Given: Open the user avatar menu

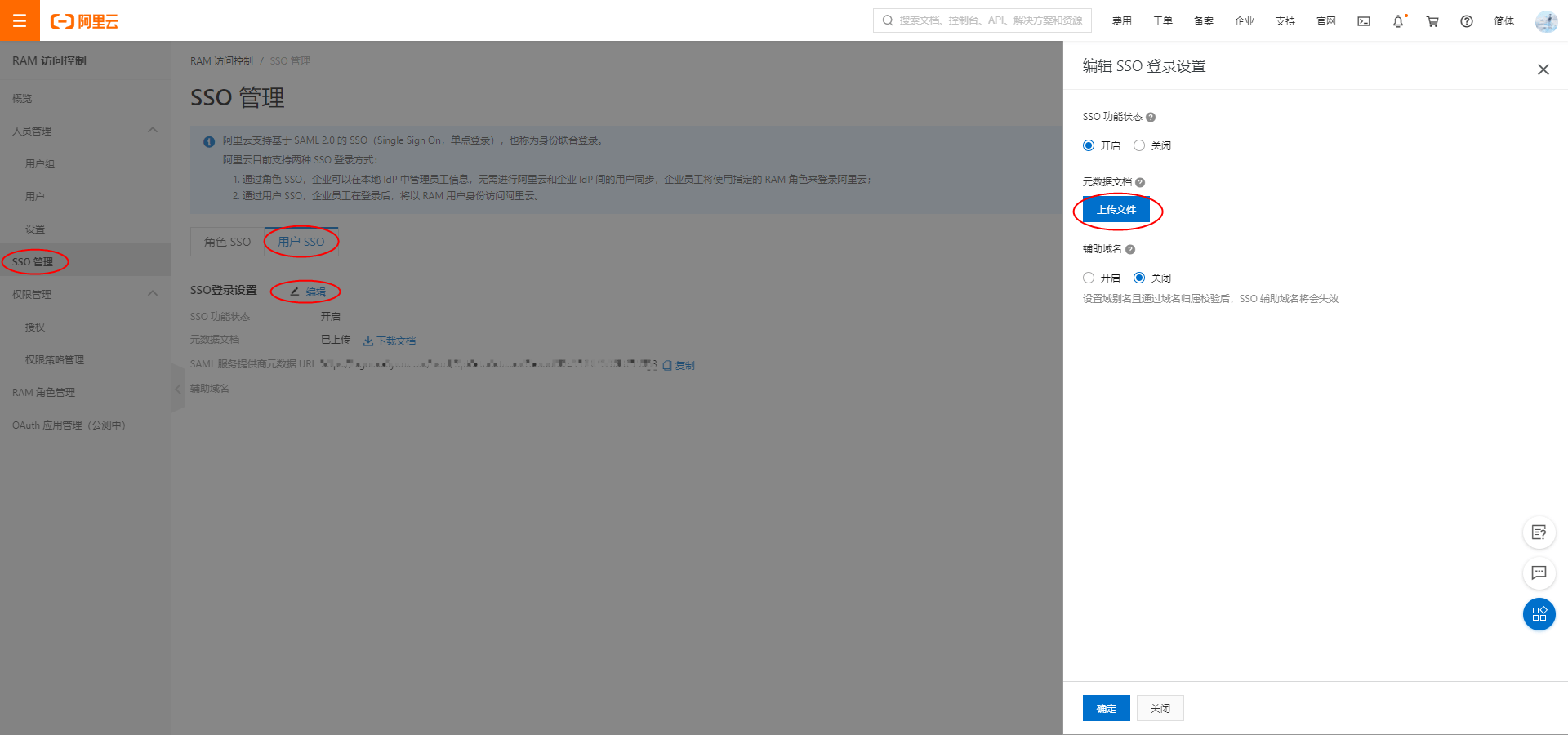Looking at the screenshot, I should click(x=1546, y=21).
